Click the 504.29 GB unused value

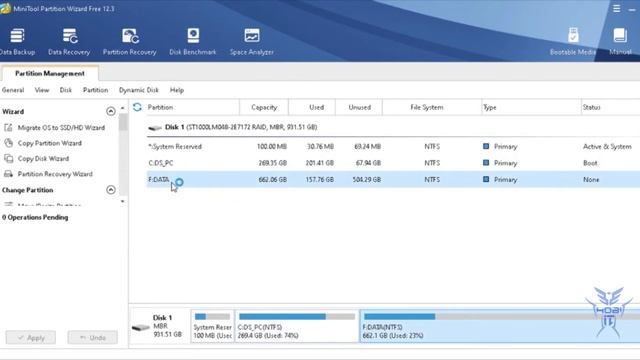(367, 180)
